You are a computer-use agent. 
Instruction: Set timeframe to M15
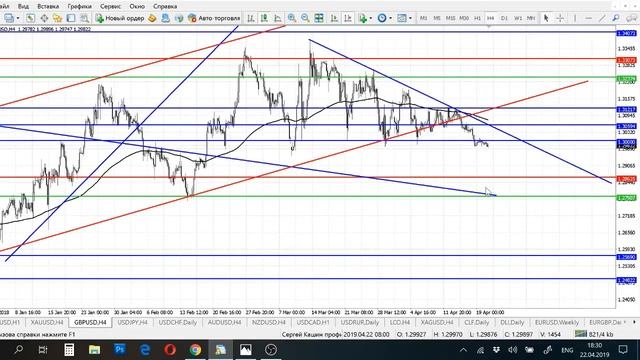[x=450, y=18]
